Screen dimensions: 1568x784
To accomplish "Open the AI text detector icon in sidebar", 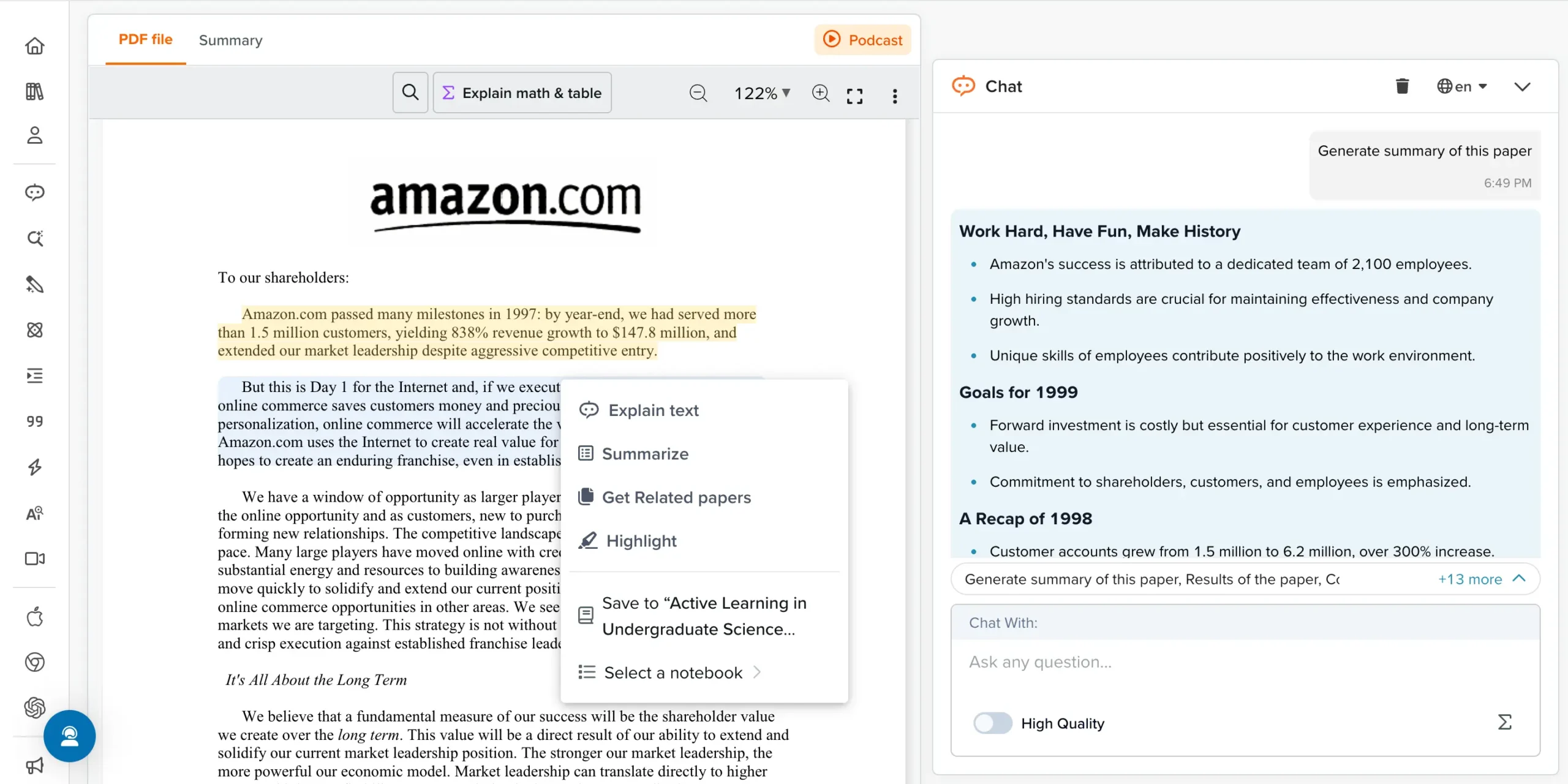I will pos(34,513).
